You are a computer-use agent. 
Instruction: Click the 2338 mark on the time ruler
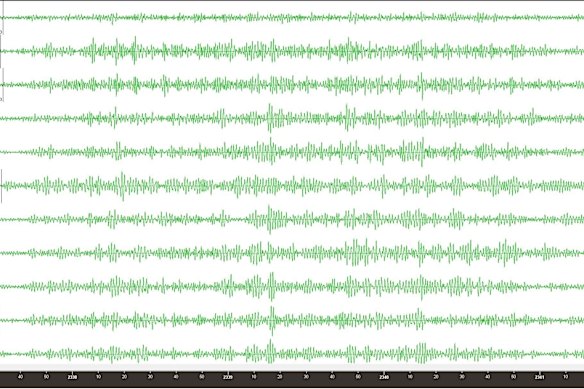point(73,377)
